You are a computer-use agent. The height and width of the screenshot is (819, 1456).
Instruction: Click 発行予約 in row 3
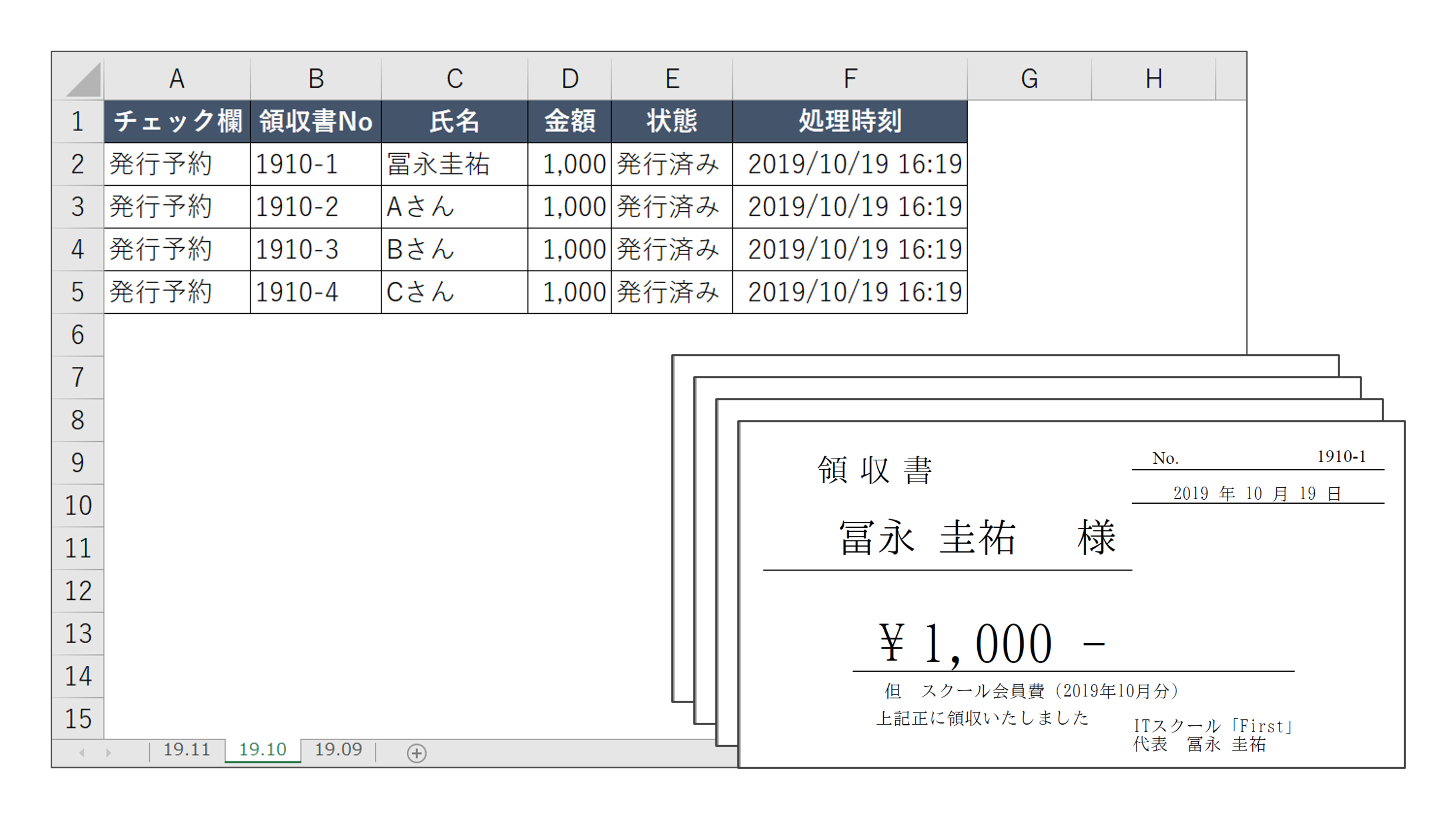point(177,207)
